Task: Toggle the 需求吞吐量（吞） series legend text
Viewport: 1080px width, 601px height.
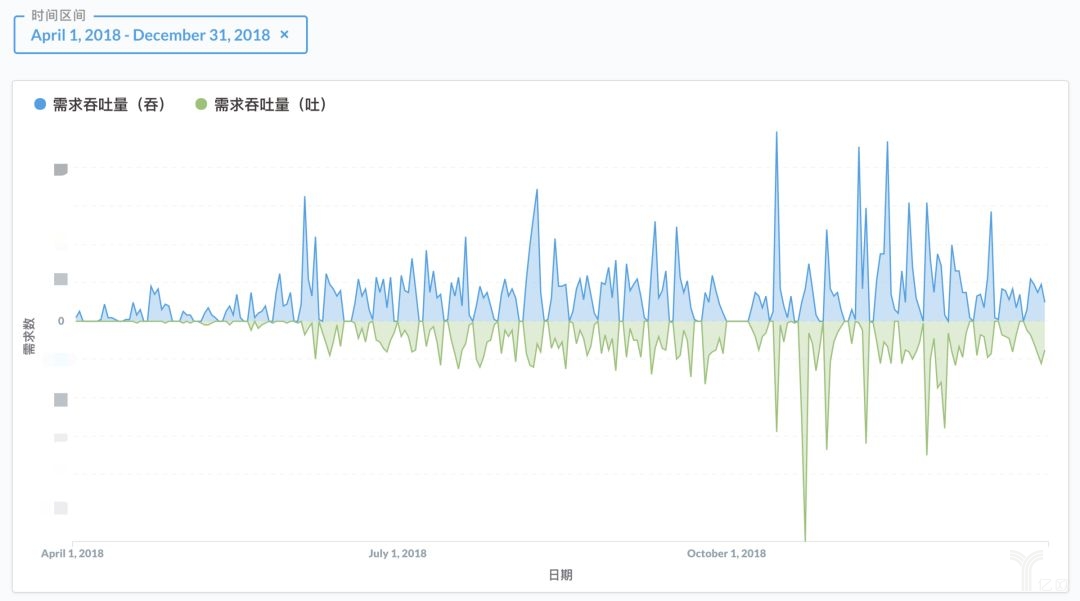Action: coord(109,104)
